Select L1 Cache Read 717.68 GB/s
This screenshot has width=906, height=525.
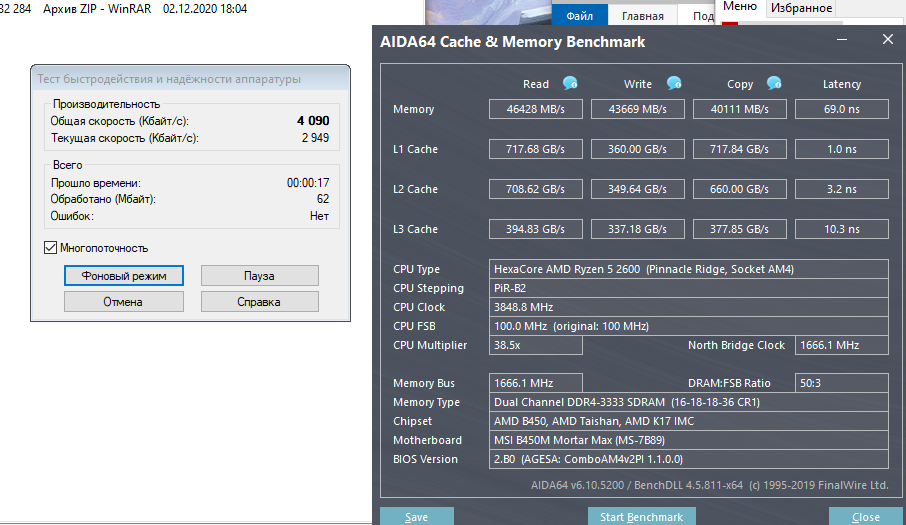pyautogui.click(x=536, y=149)
